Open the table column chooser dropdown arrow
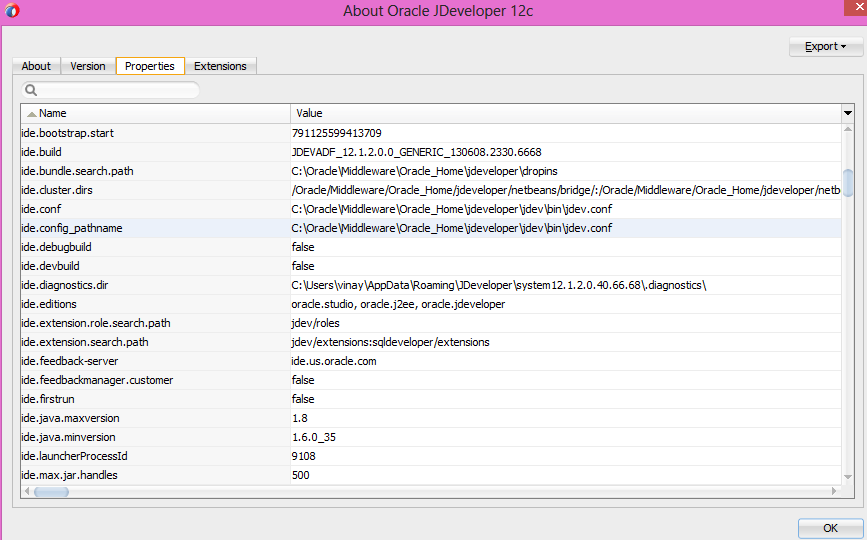The height and width of the screenshot is (540, 867). (847, 113)
